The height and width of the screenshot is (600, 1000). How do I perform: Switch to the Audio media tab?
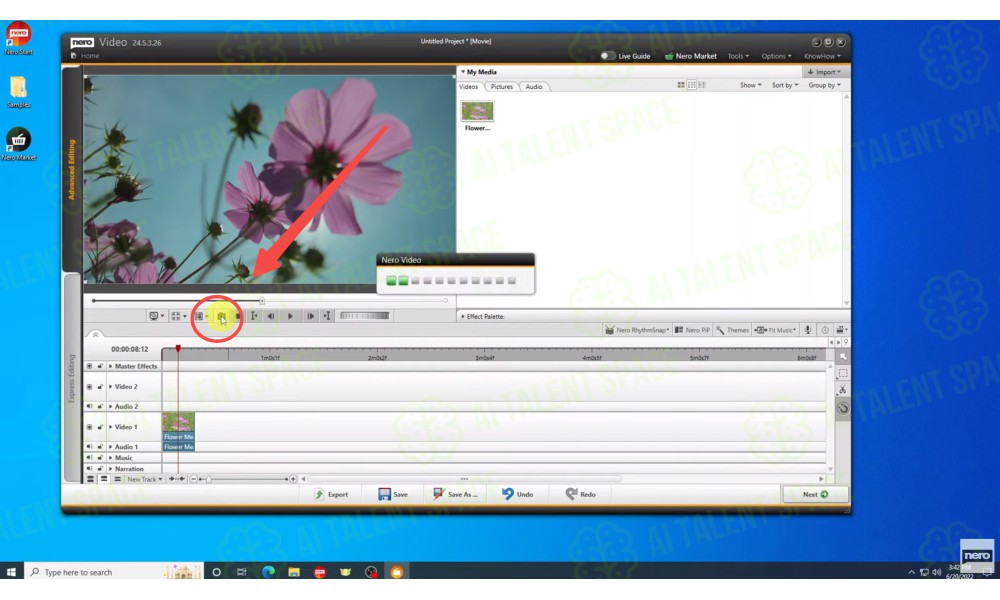point(534,87)
